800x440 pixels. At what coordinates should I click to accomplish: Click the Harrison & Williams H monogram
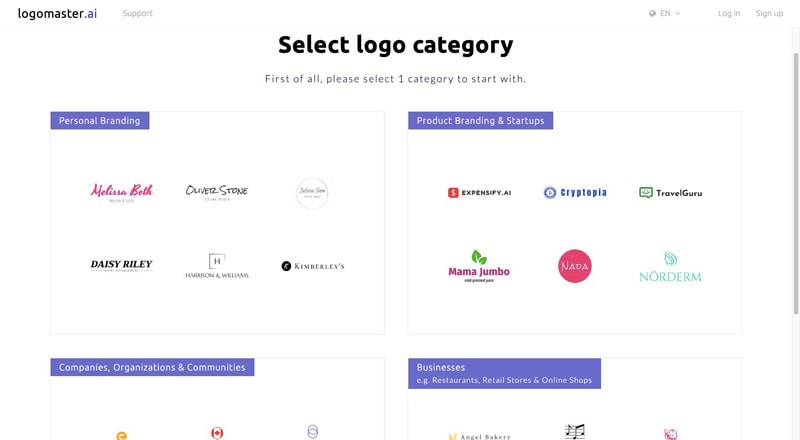[x=217, y=261]
